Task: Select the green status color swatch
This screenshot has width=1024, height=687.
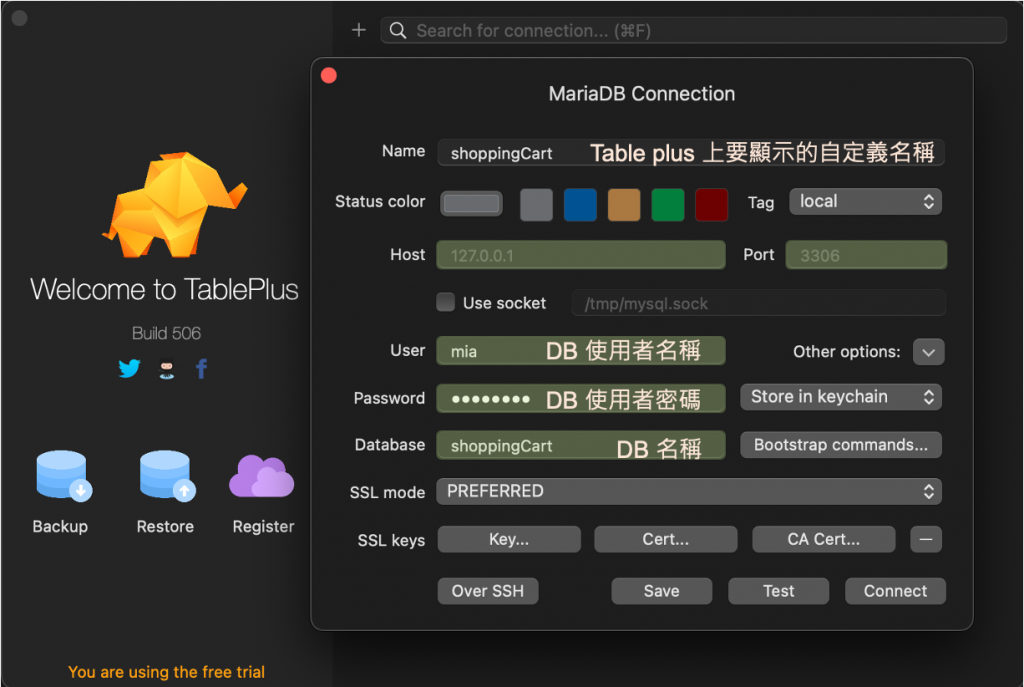Action: coord(667,204)
